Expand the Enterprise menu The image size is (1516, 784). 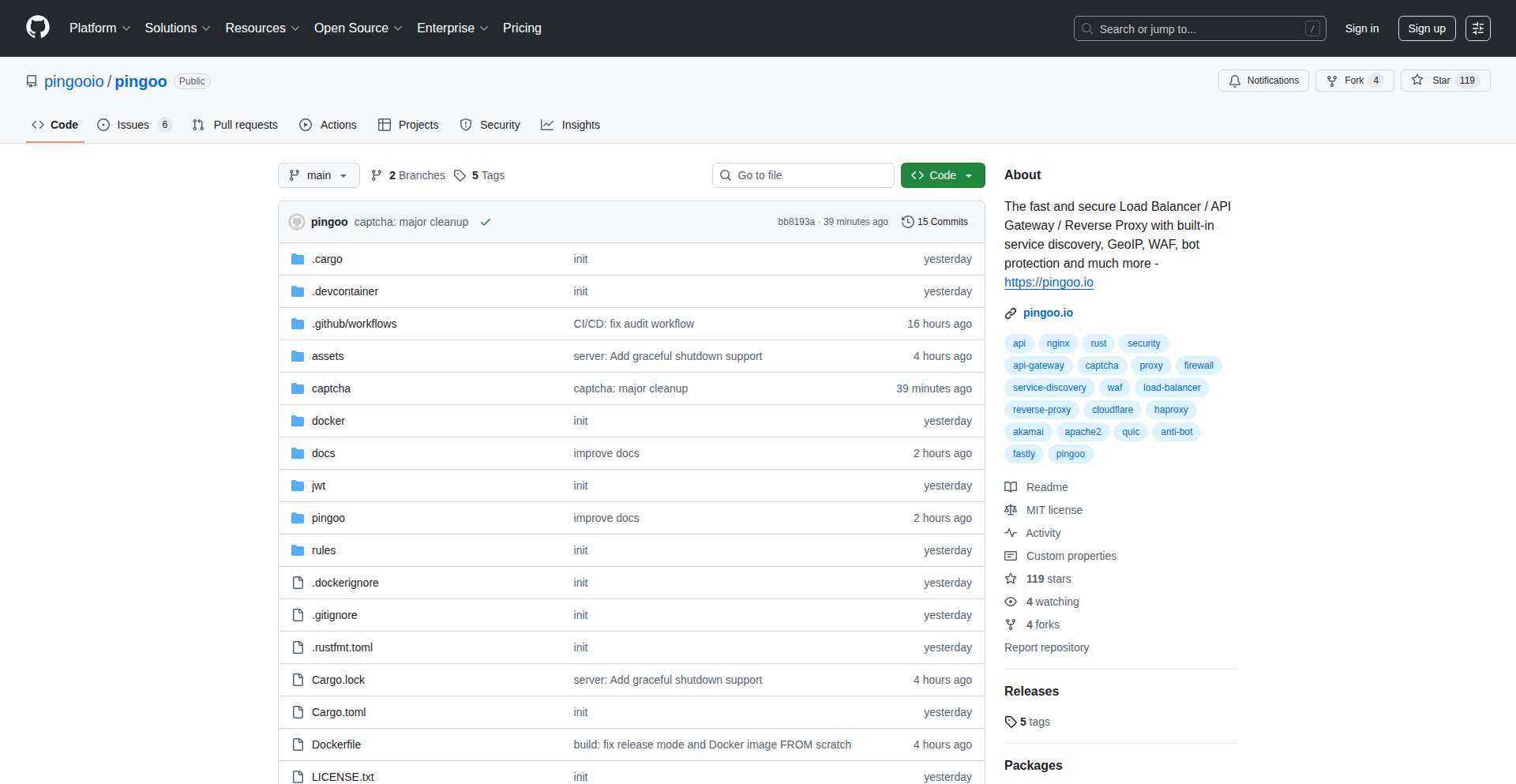[452, 28]
